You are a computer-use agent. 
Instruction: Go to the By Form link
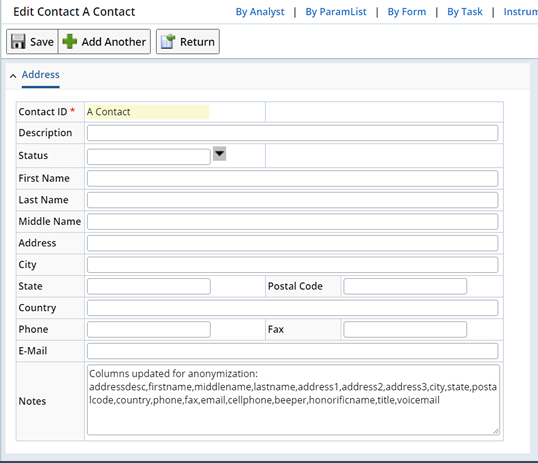point(407,12)
